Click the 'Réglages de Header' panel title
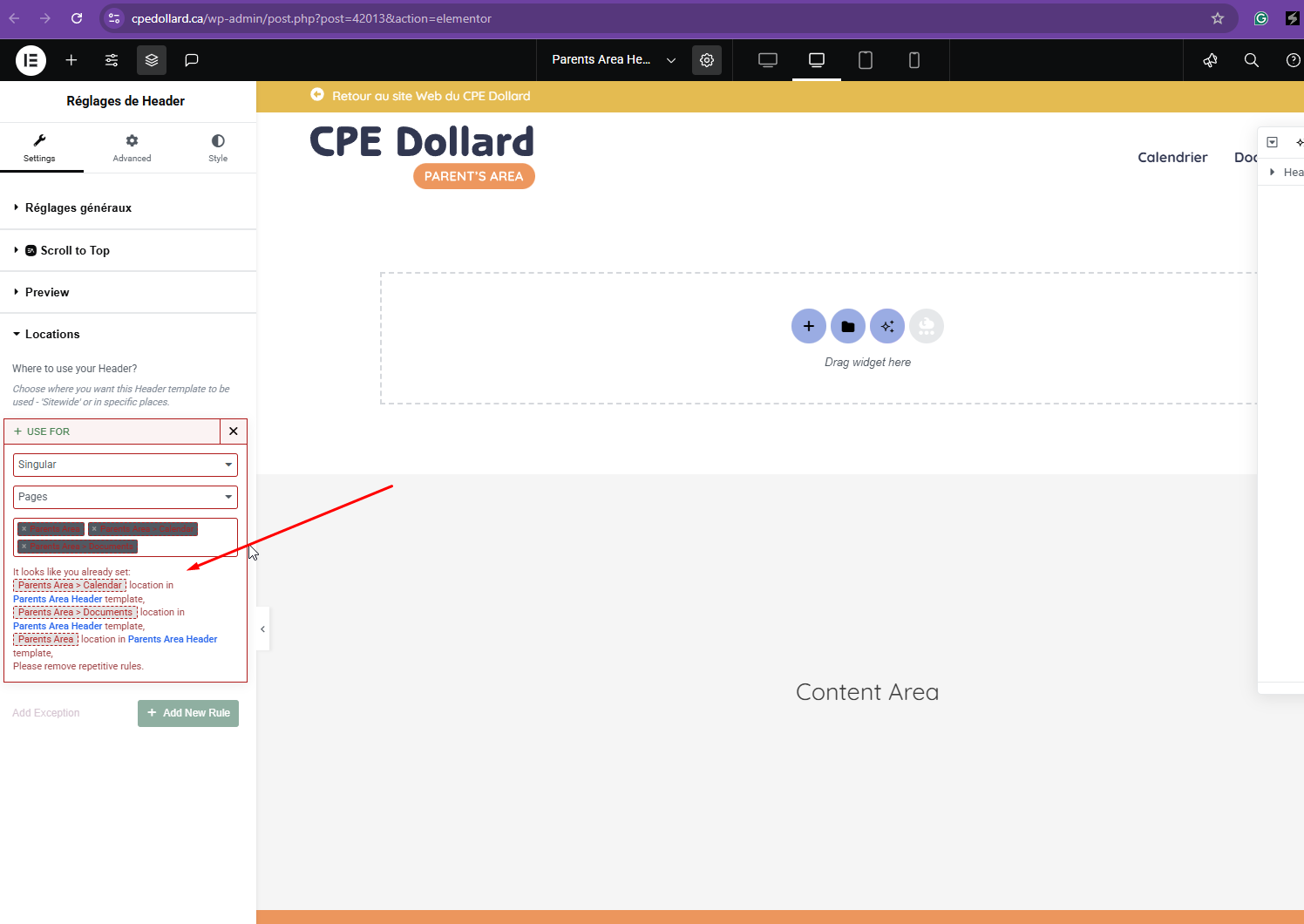 126,101
